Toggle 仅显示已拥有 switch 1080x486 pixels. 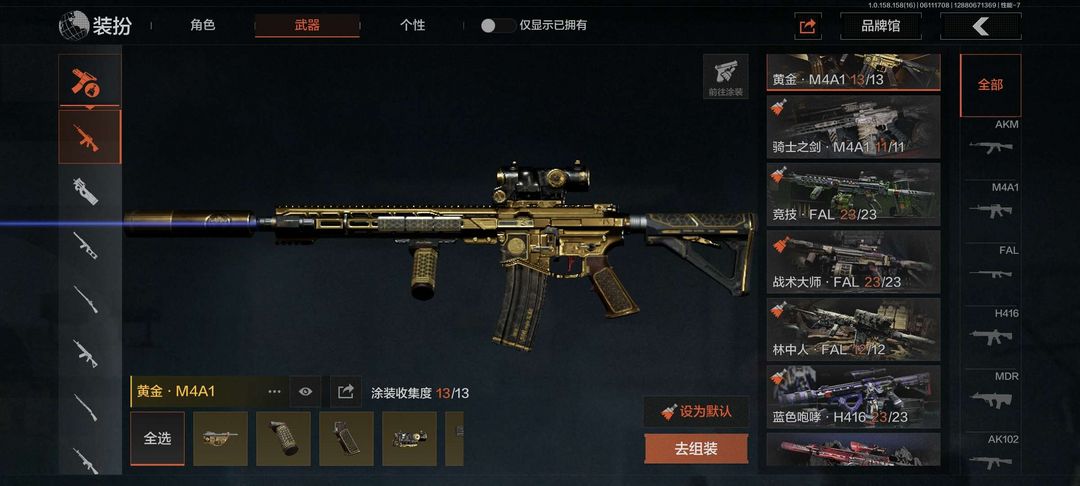(497, 25)
